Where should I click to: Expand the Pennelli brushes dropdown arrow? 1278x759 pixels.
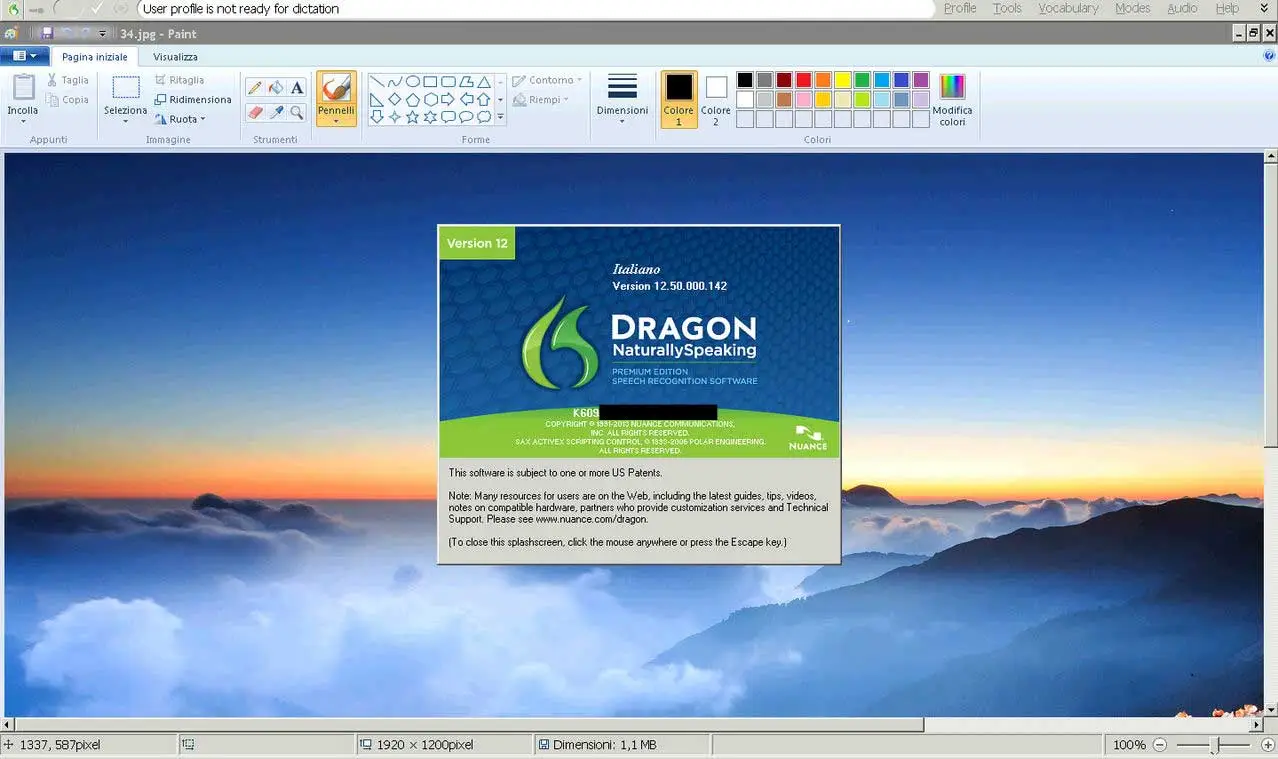tap(336, 121)
